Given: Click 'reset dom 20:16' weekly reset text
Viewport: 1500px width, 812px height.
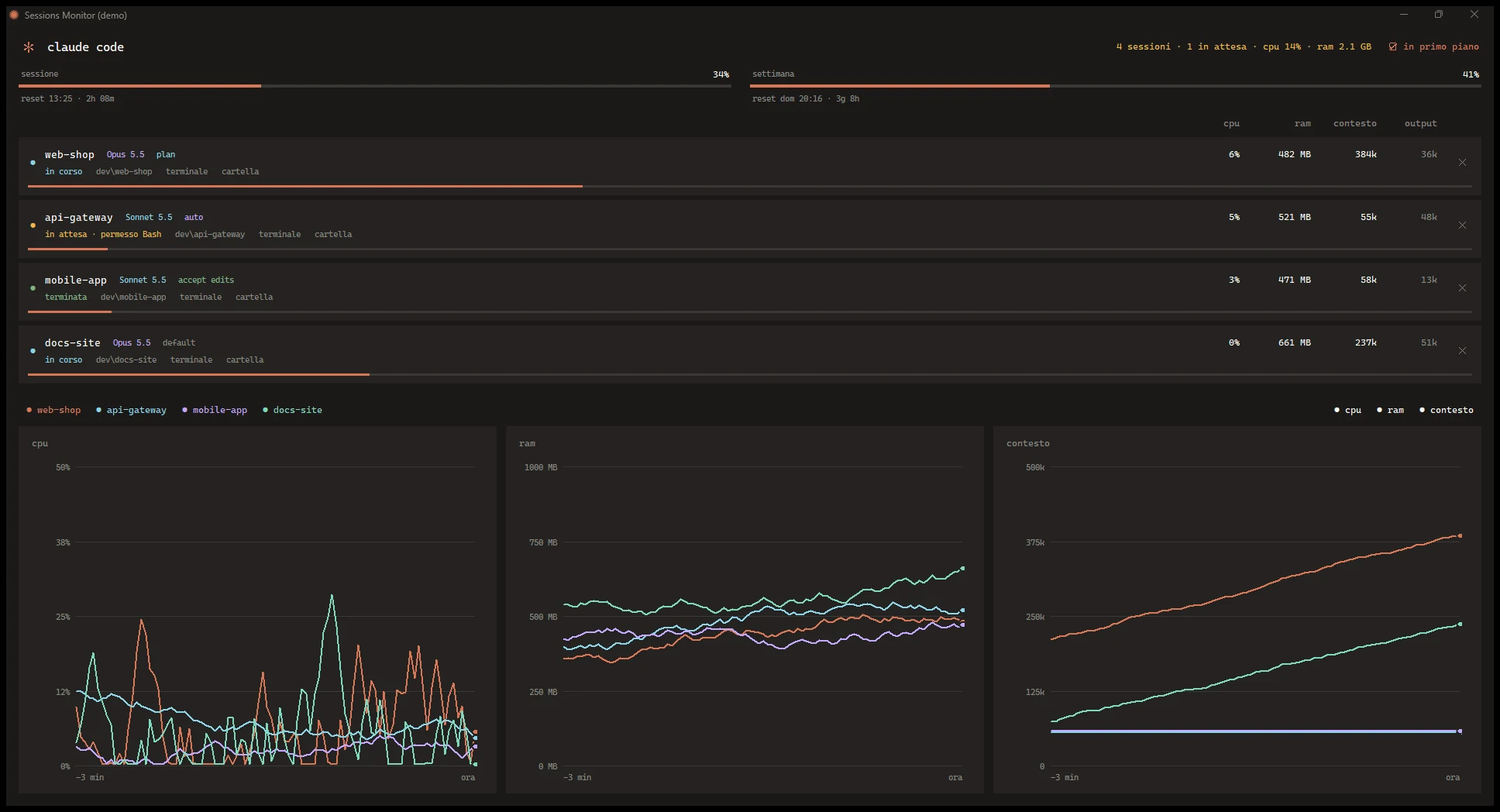Looking at the screenshot, I should coord(787,99).
